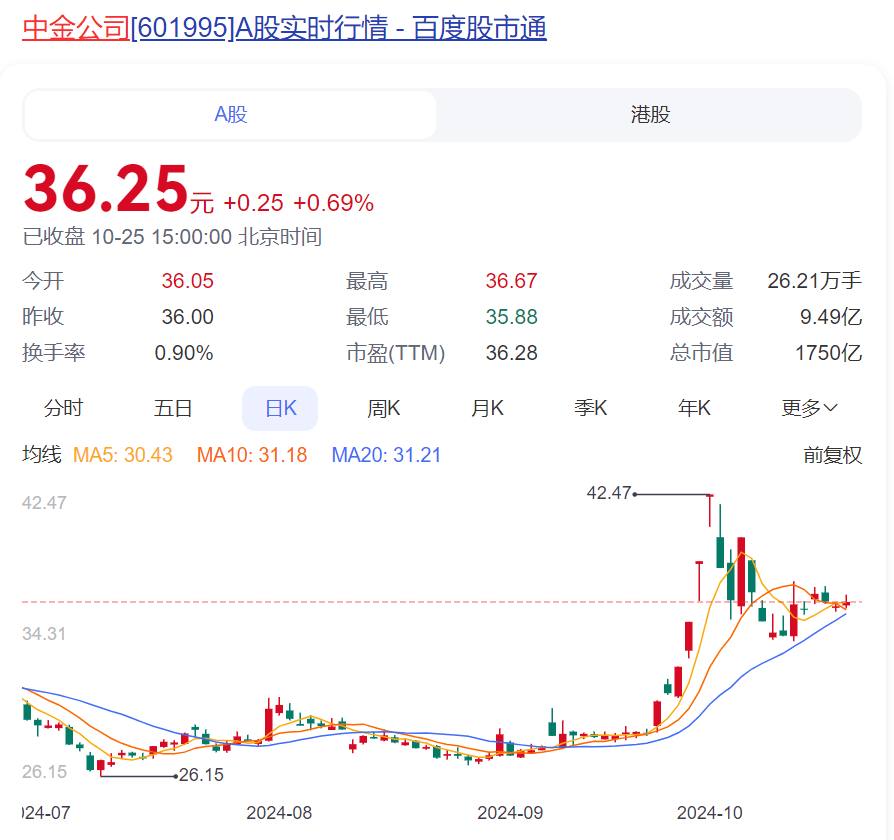Select the 季K quarterly chart
894x840 pixels.
[591, 408]
